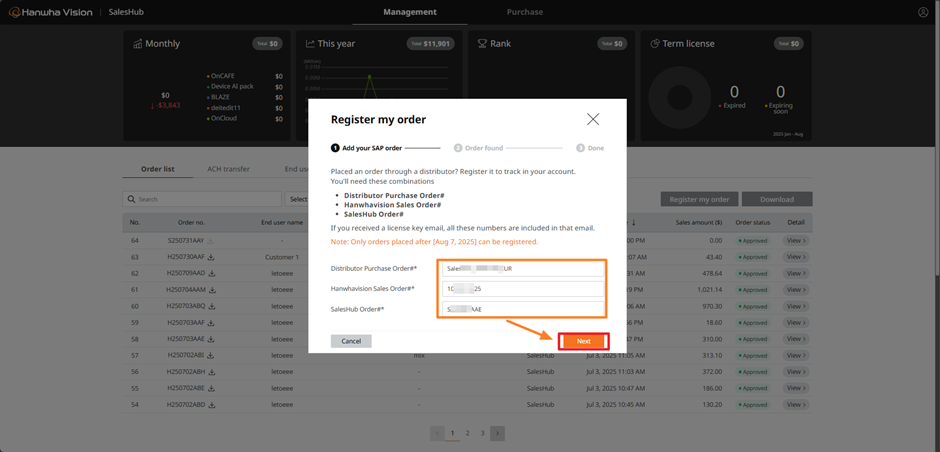Switch to the Purchase tab

click(x=524, y=12)
